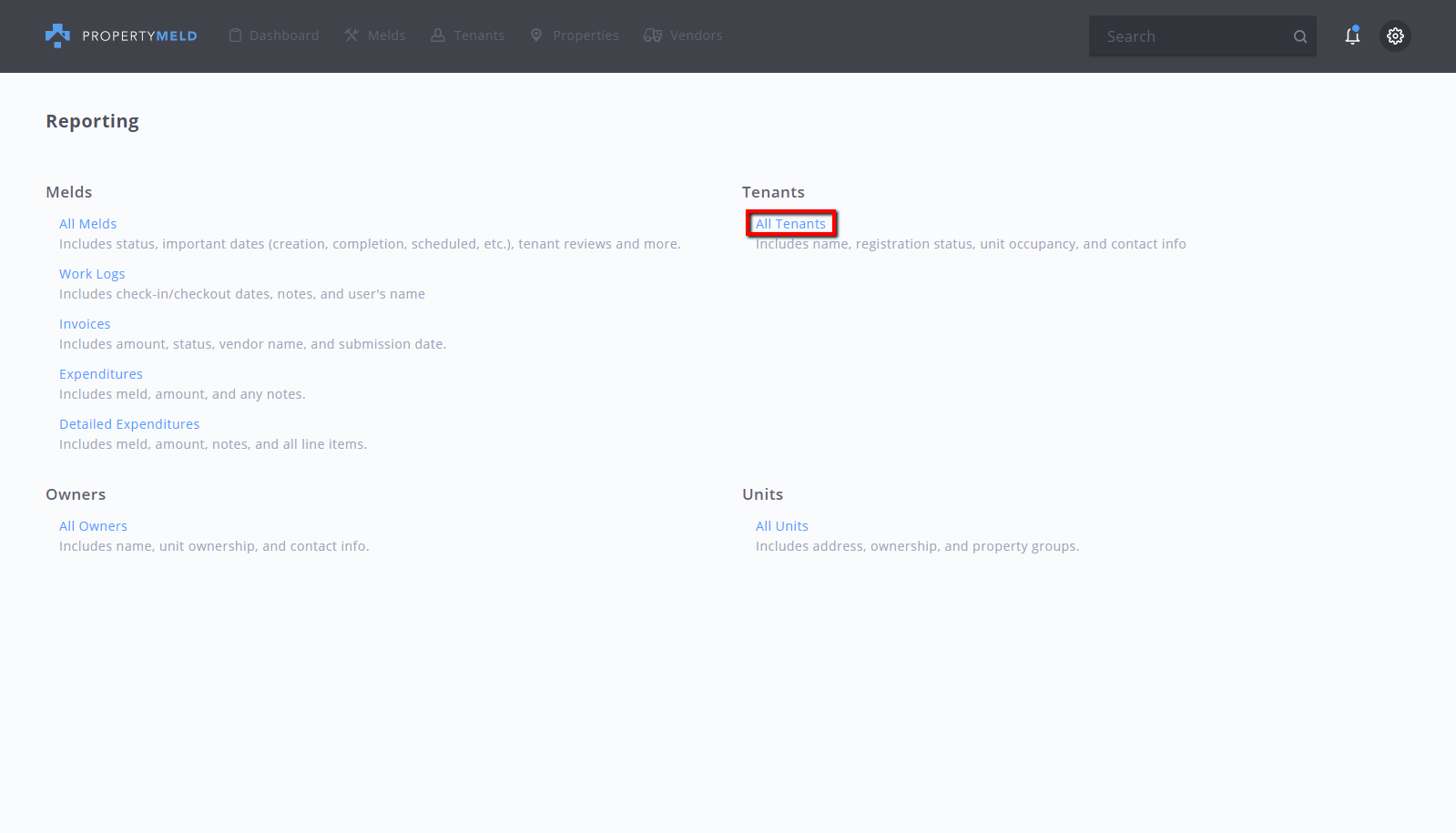Click the Units section heading
The height and width of the screenshot is (833, 1456).
(x=762, y=494)
